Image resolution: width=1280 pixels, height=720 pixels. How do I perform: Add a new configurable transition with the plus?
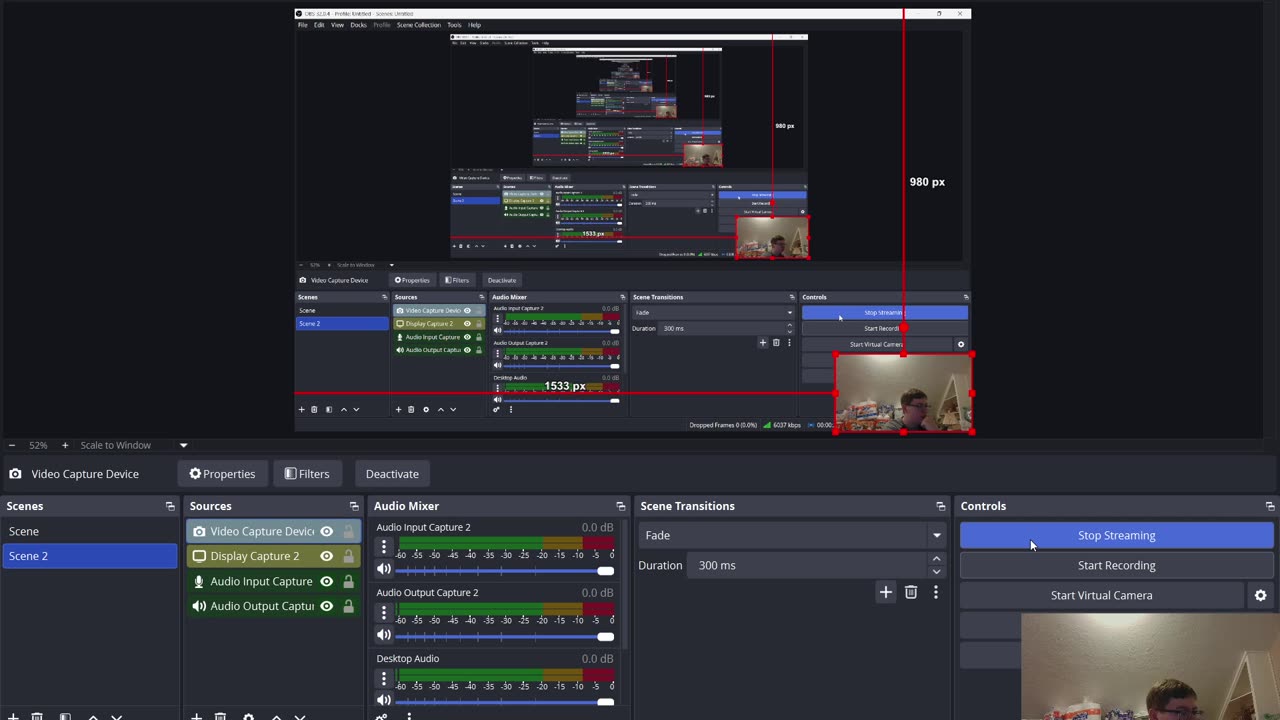(x=885, y=592)
